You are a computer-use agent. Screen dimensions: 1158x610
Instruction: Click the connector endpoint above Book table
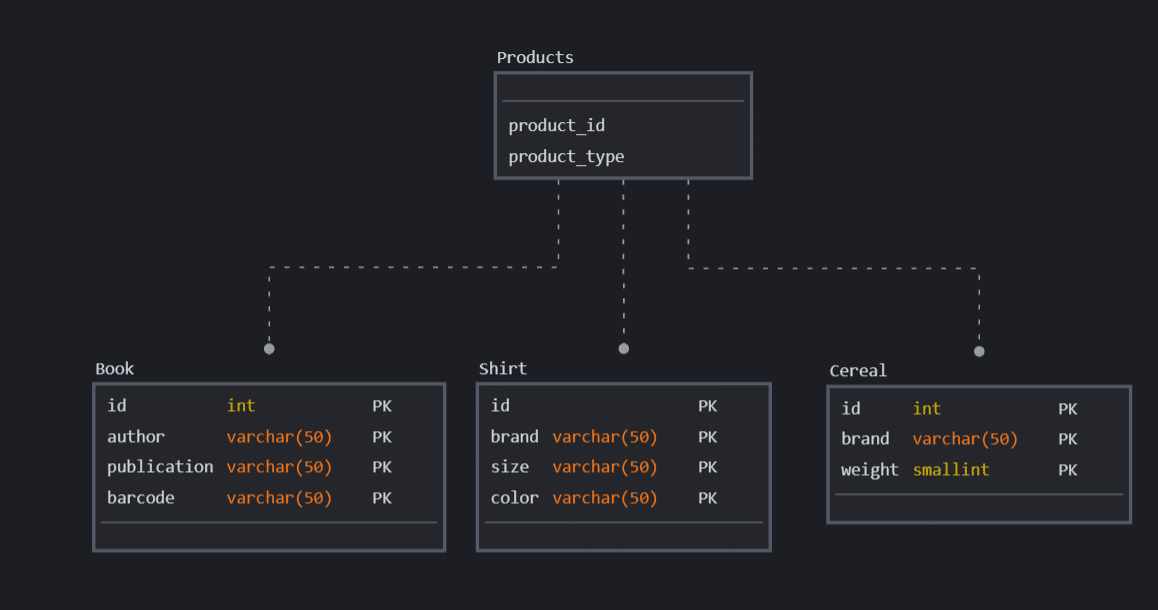click(269, 350)
